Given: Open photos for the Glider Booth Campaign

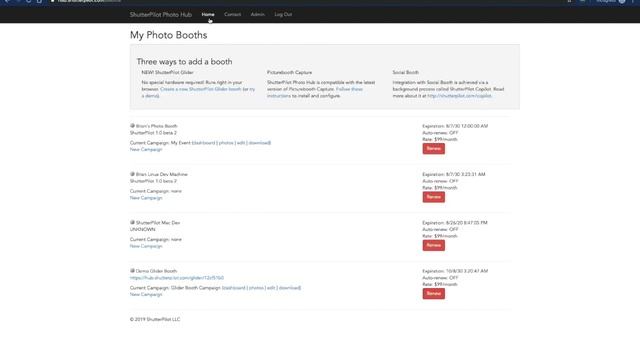Looking at the screenshot, I should (x=256, y=288).
